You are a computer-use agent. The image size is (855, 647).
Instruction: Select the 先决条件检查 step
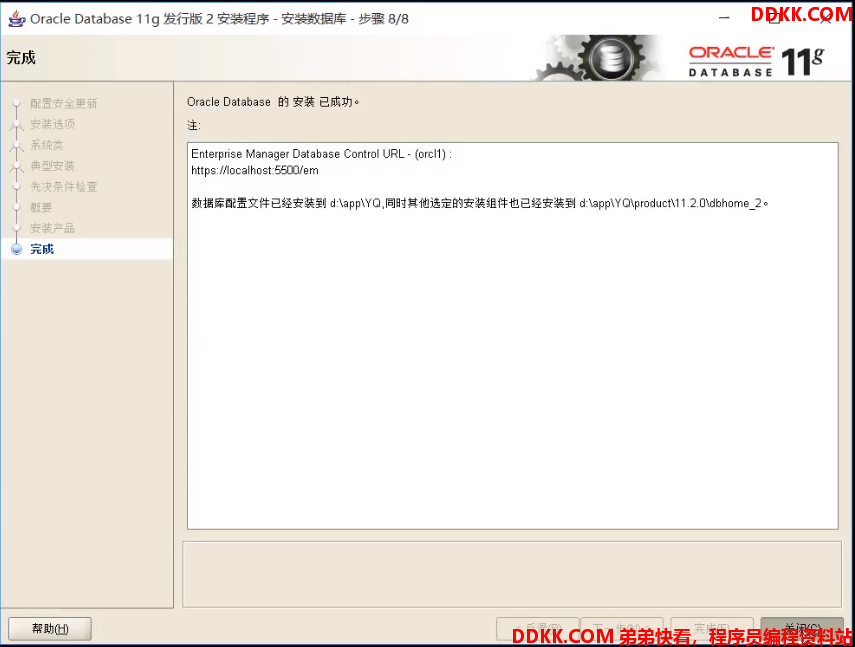click(63, 186)
